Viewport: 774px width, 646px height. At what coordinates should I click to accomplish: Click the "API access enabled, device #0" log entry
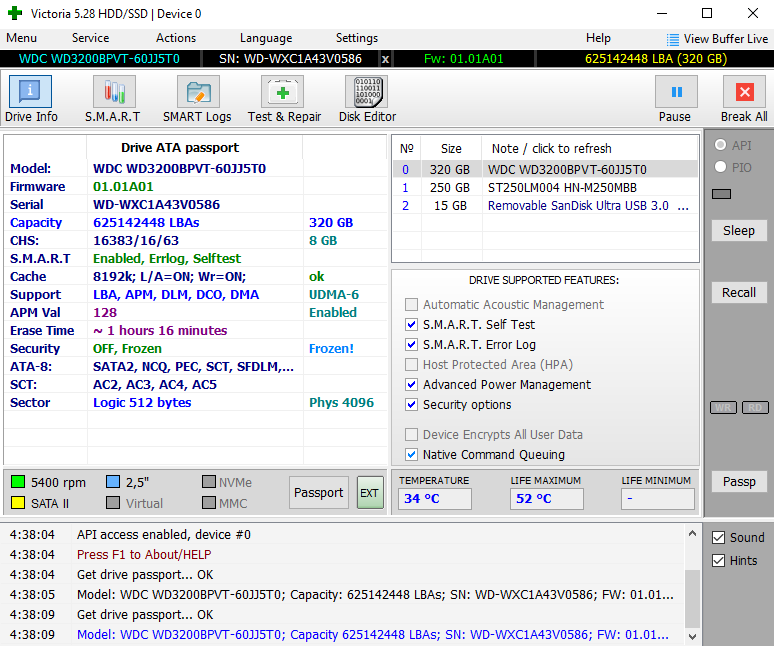coord(163,534)
